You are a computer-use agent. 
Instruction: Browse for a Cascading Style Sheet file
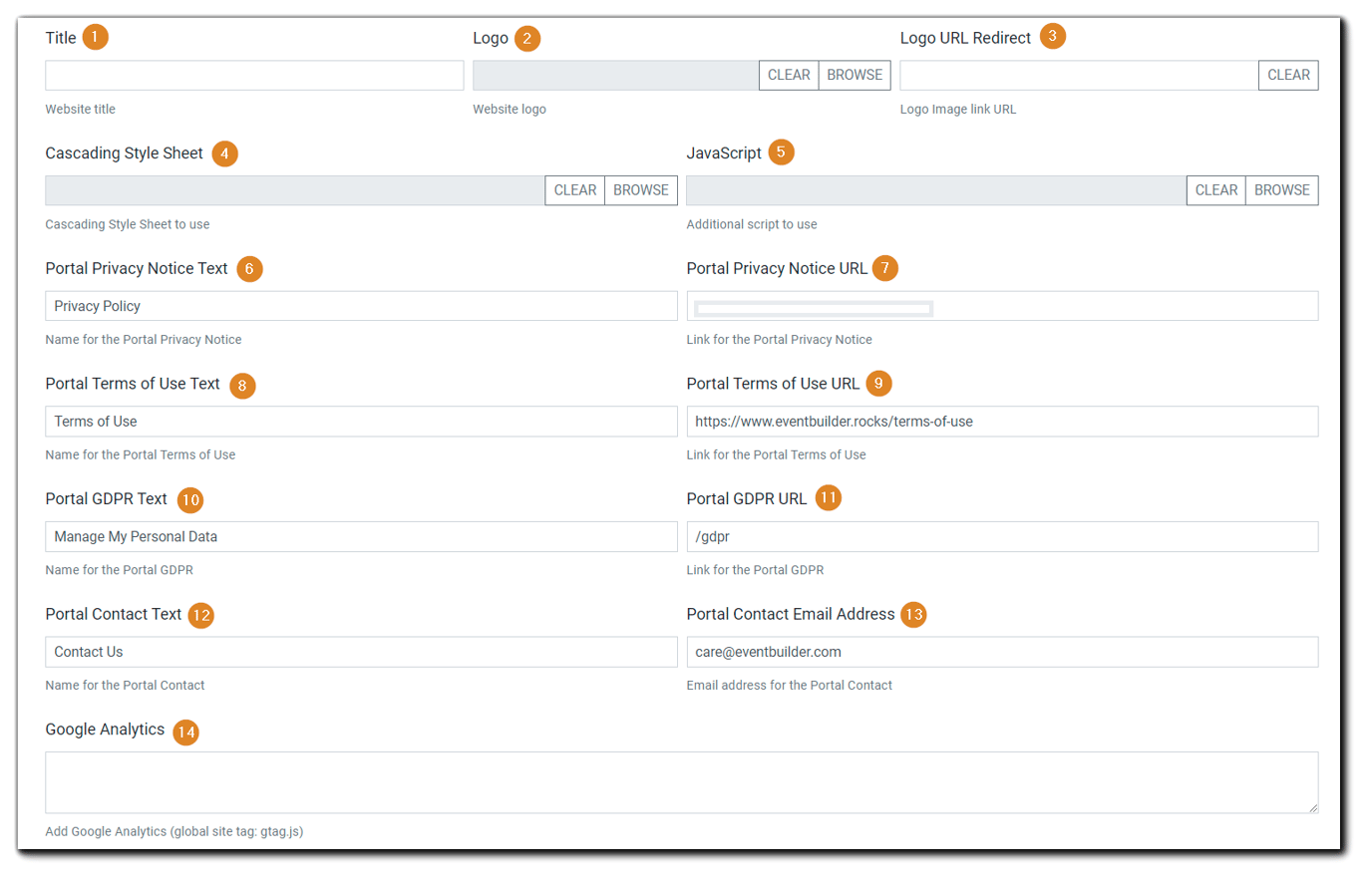tap(640, 189)
